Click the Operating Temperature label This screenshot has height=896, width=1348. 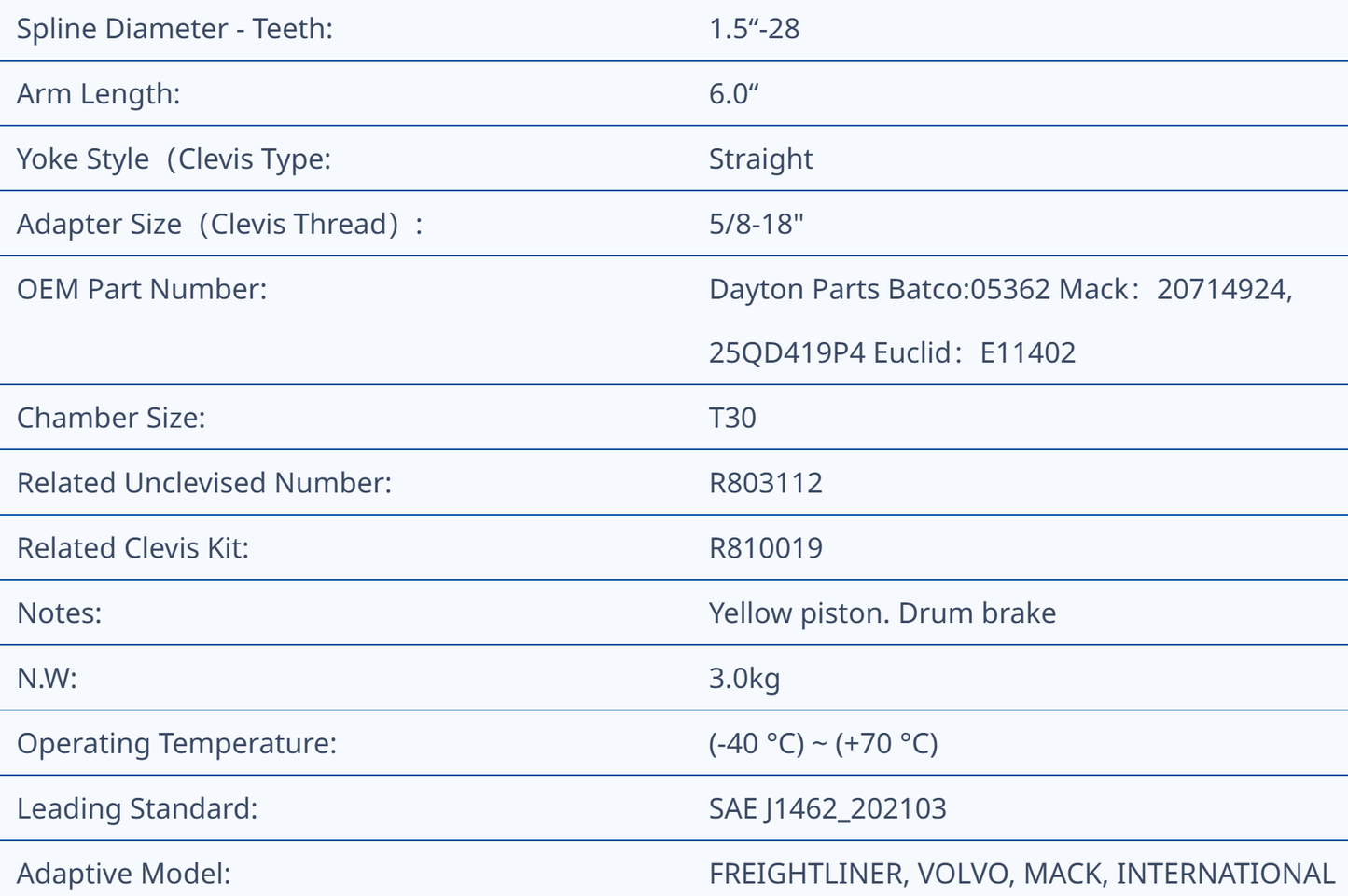176,744
